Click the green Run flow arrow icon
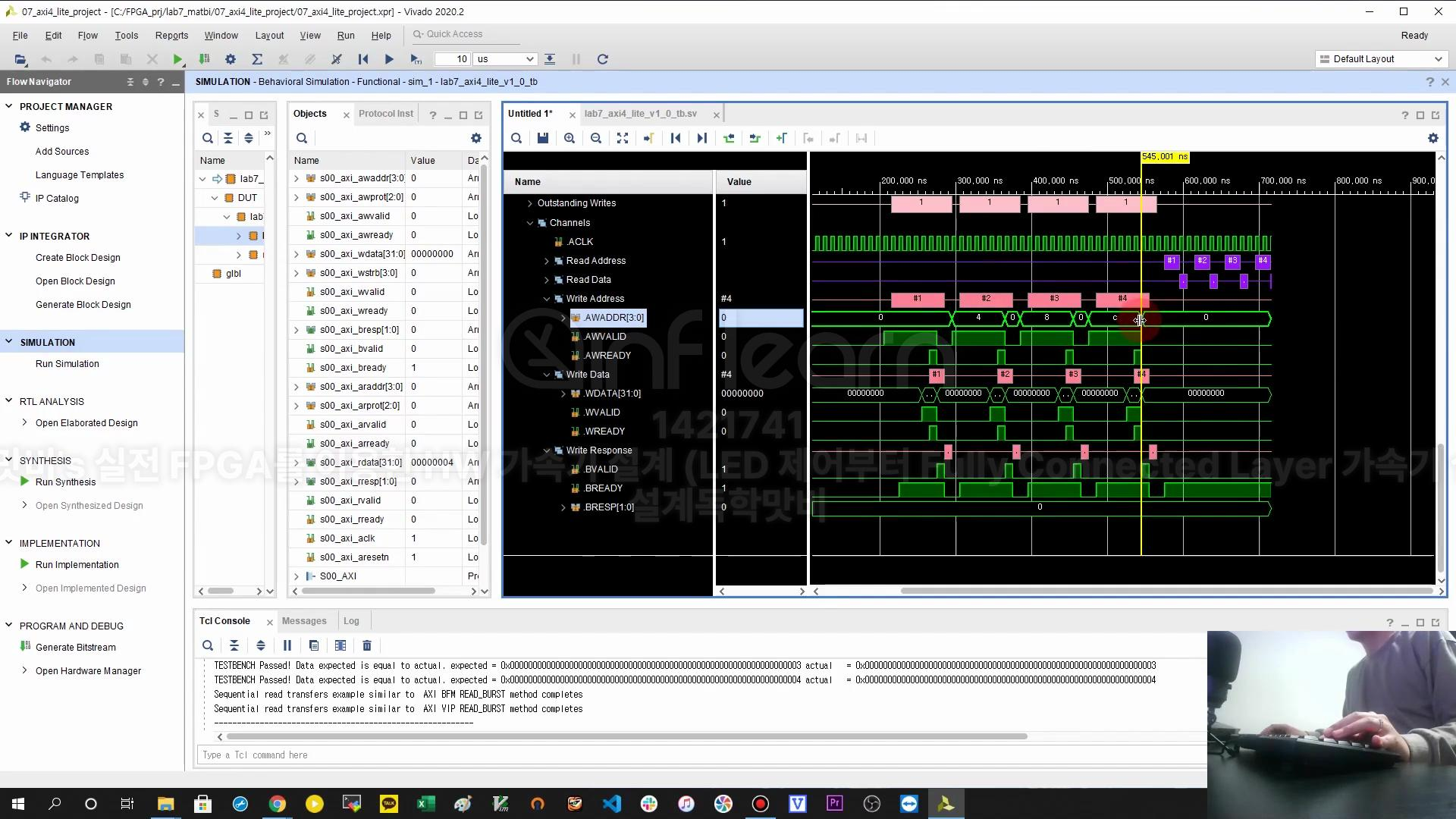The height and width of the screenshot is (819, 1456). 177,59
